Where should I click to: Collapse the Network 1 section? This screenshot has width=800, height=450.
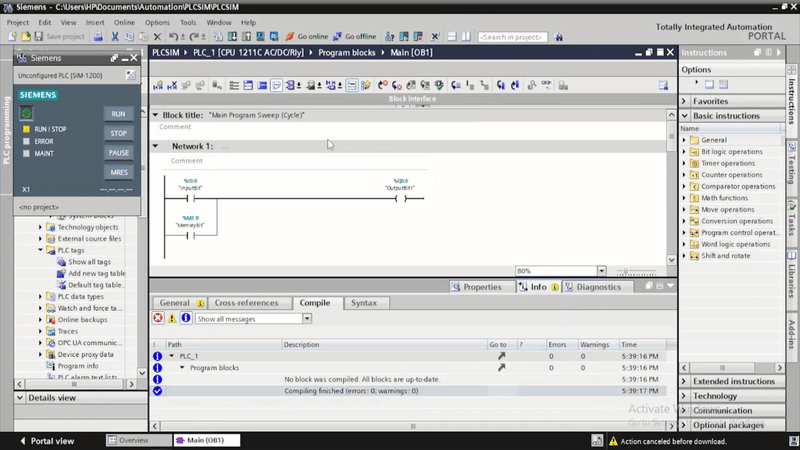[156, 146]
